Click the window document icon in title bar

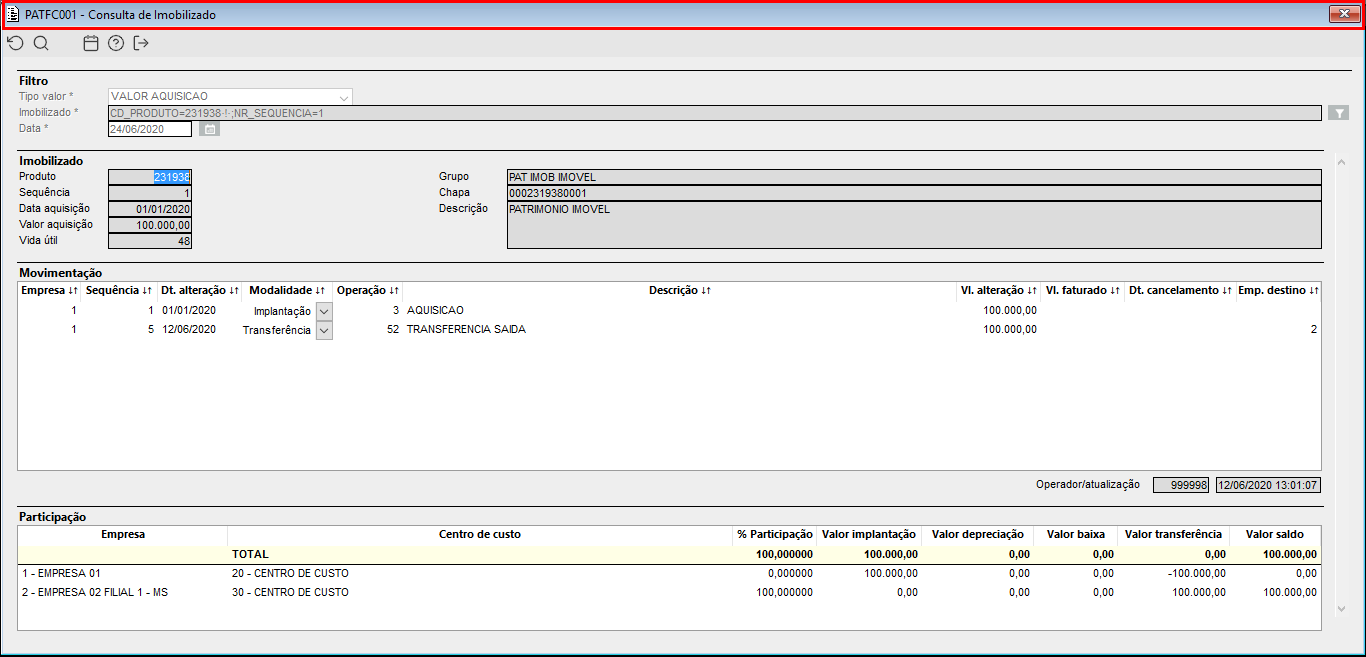tap(13, 15)
